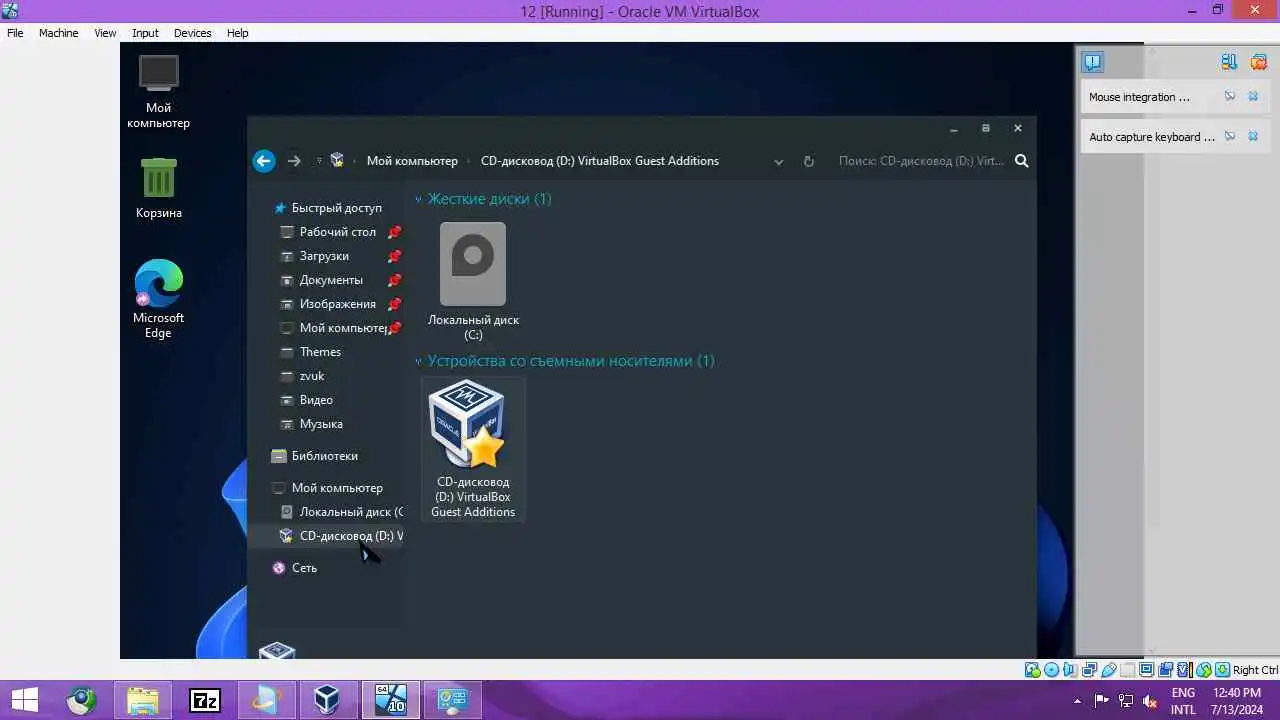1280x720 pixels.
Task: Click hide-forever icon on Auto capture keyboard notification
Action: coord(1230,137)
